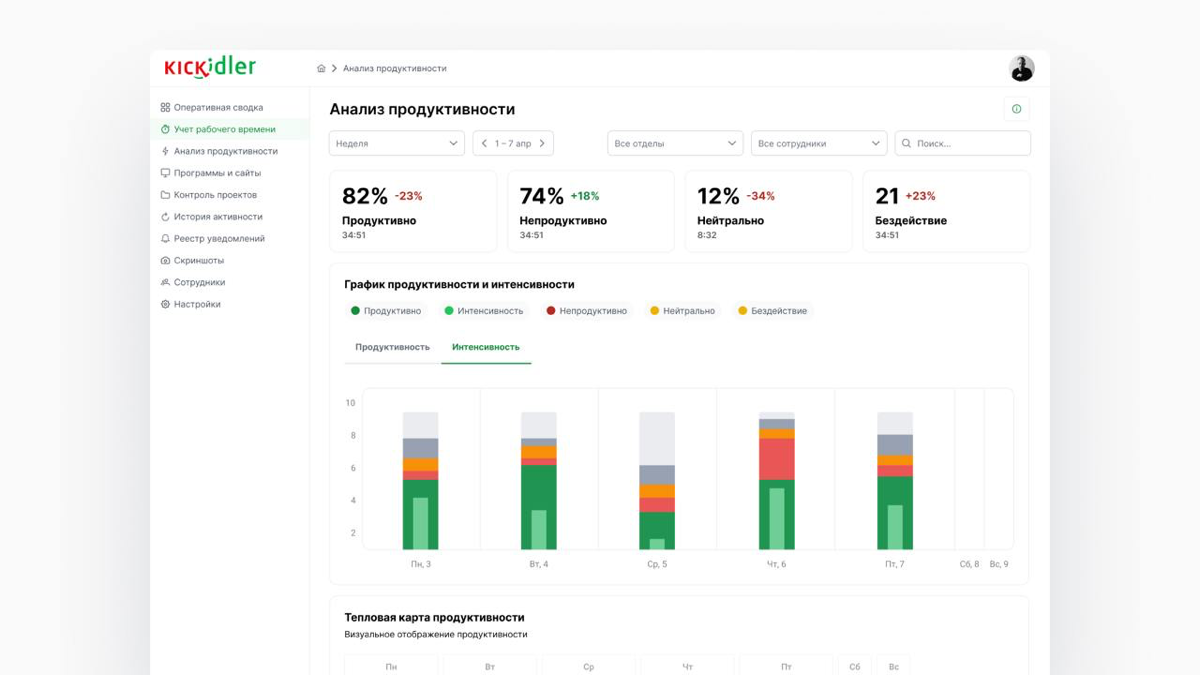1200x675 pixels.
Task: Open the user avatar menu
Action: [x=1021, y=68]
